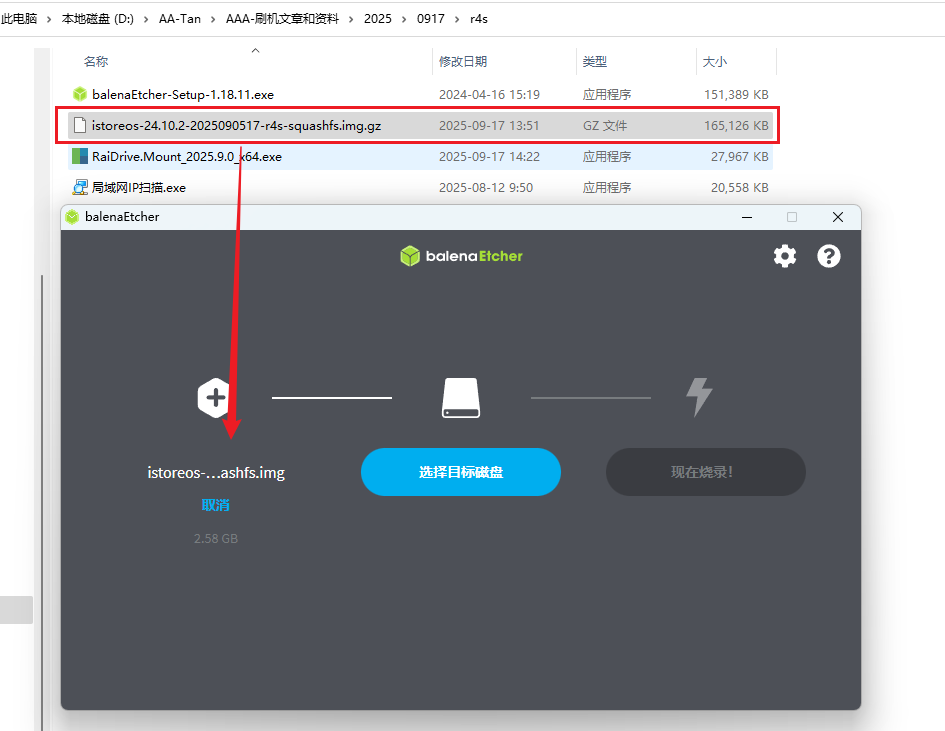Expand breadcrumb chevron after AA-Tan

tap(213, 19)
